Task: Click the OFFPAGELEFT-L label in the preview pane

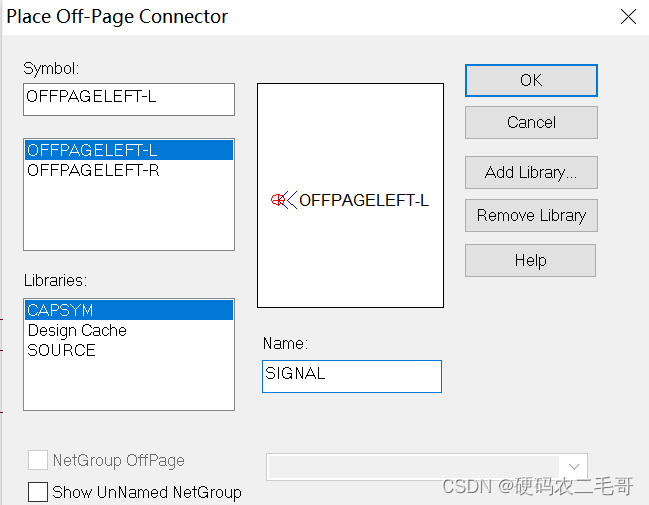Action: point(364,200)
